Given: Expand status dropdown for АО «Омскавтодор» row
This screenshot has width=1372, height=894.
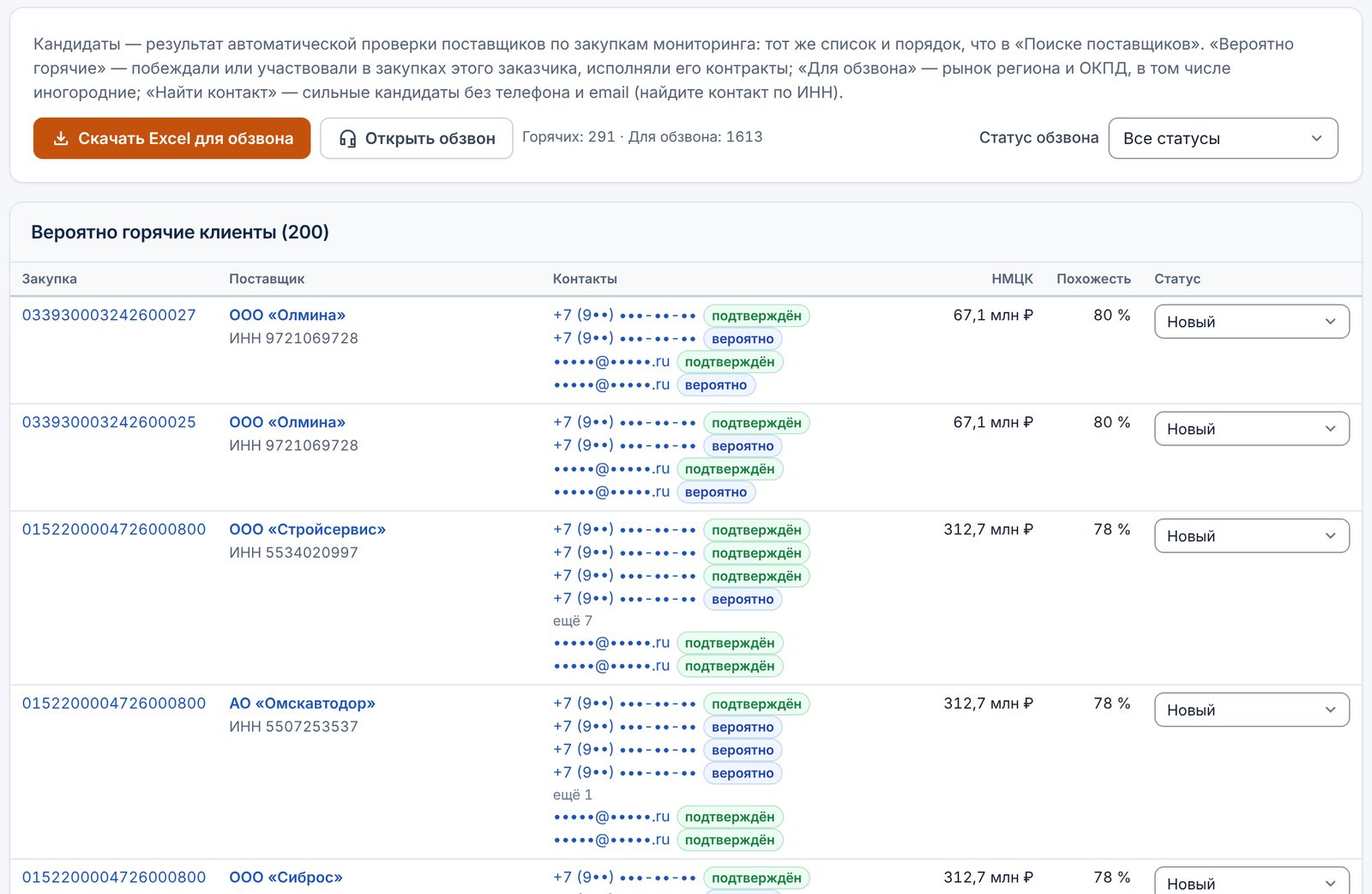Looking at the screenshot, I should [1252, 710].
